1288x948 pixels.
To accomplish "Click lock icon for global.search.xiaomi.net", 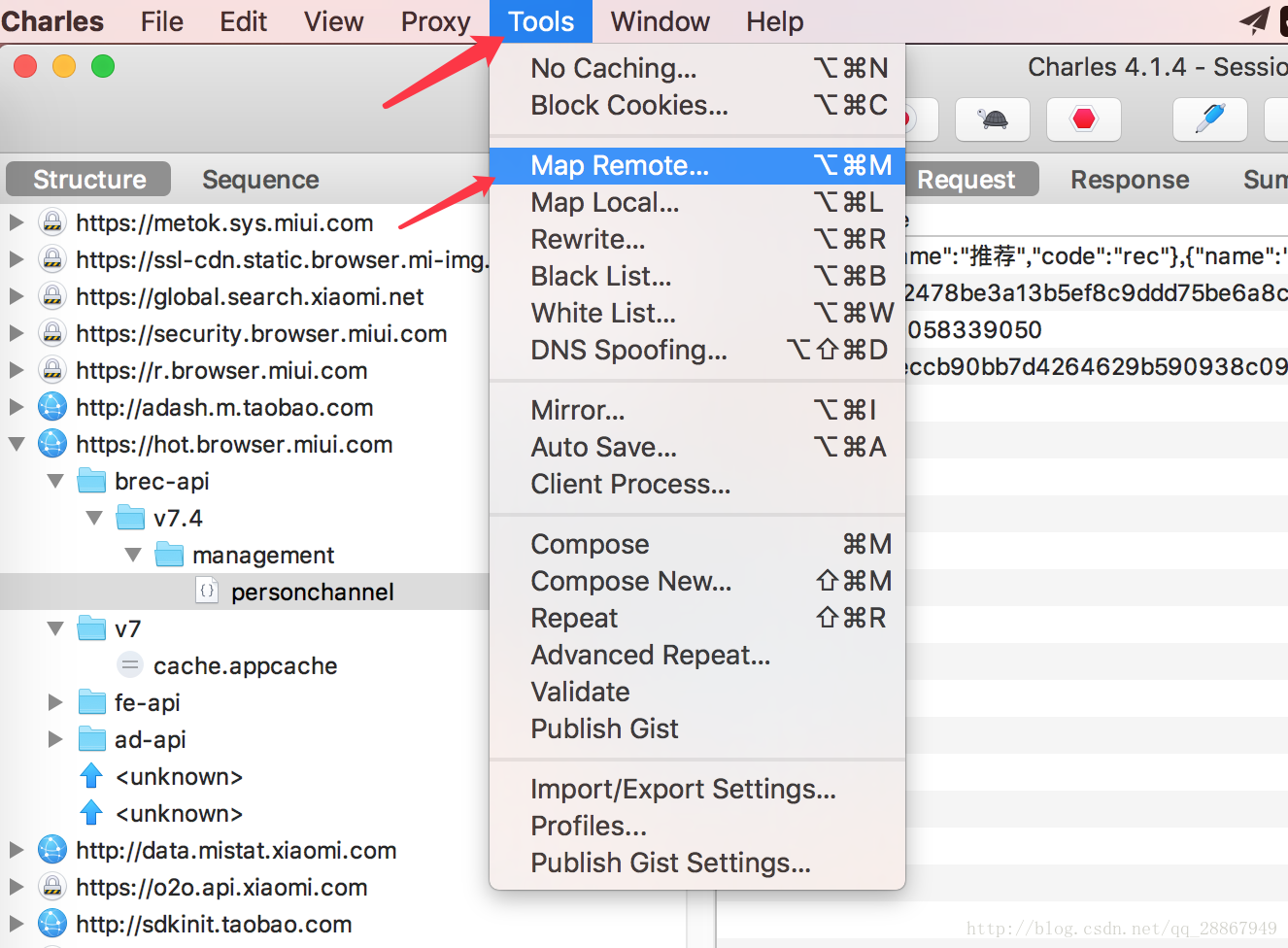I will [52, 296].
